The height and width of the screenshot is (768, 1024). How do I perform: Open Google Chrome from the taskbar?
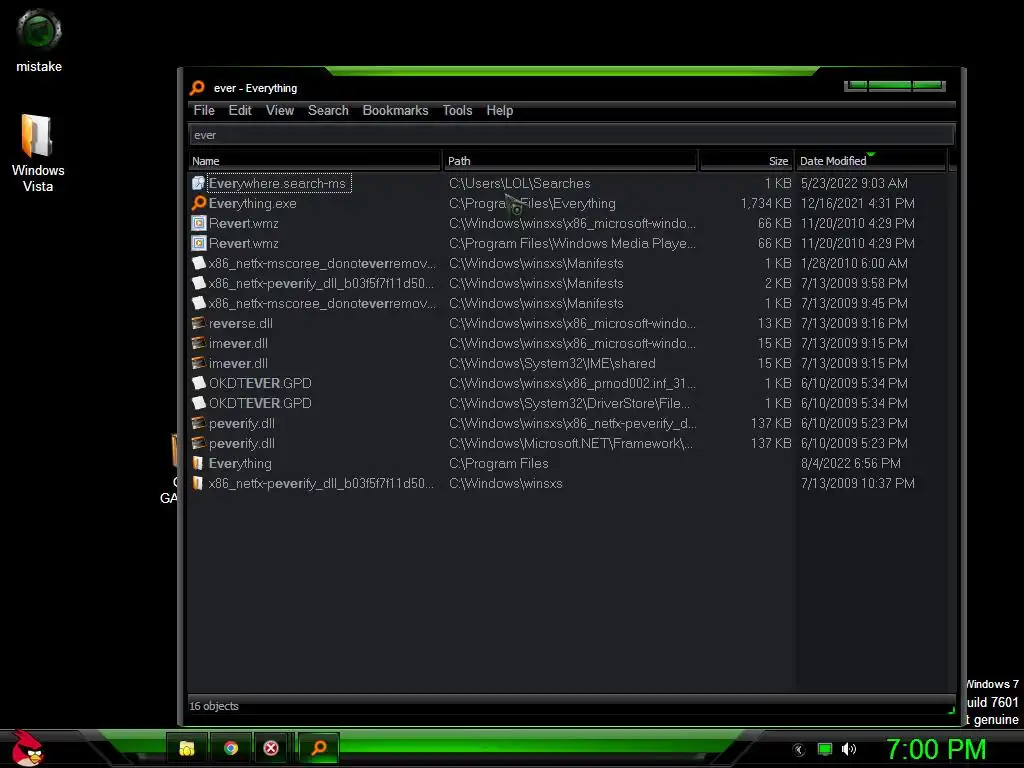(x=231, y=748)
